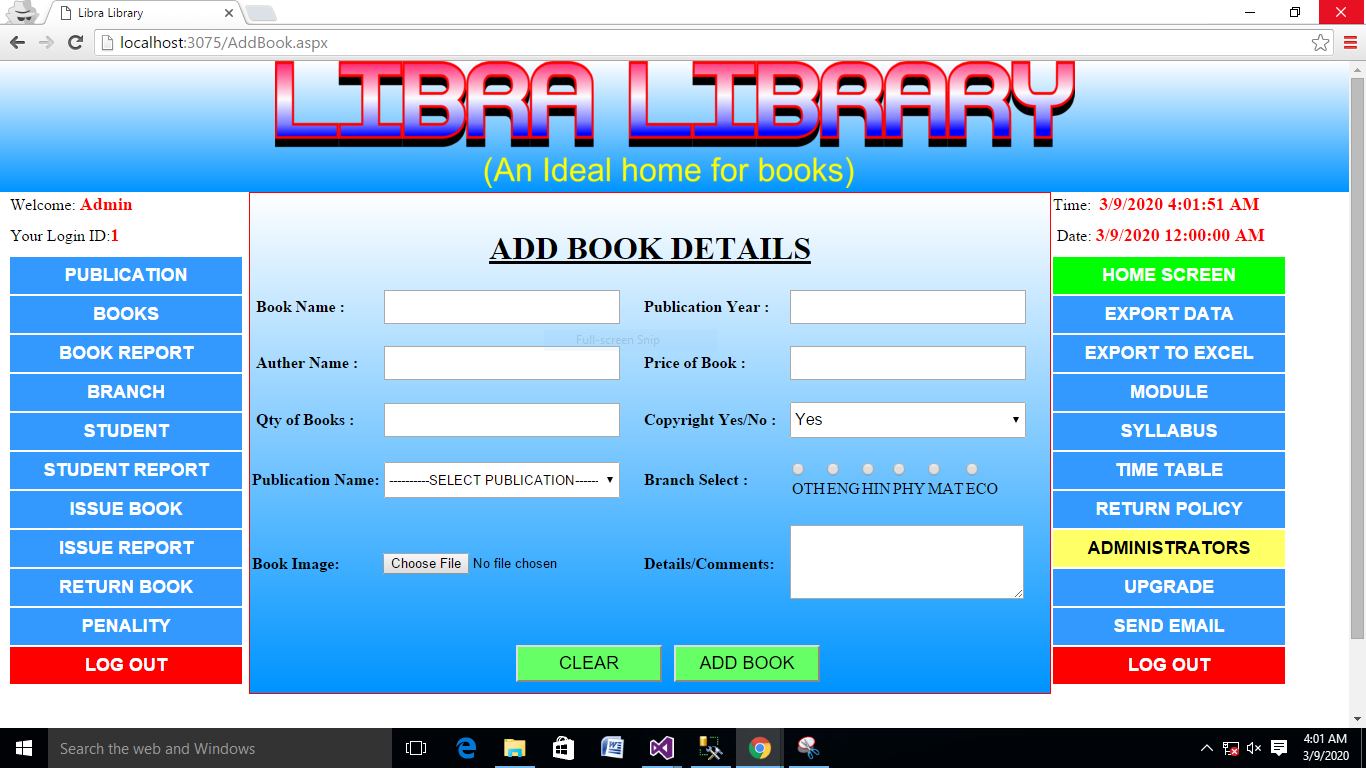1366x768 pixels.
Task: Choose the ECO branch radio button
Action: [972, 469]
